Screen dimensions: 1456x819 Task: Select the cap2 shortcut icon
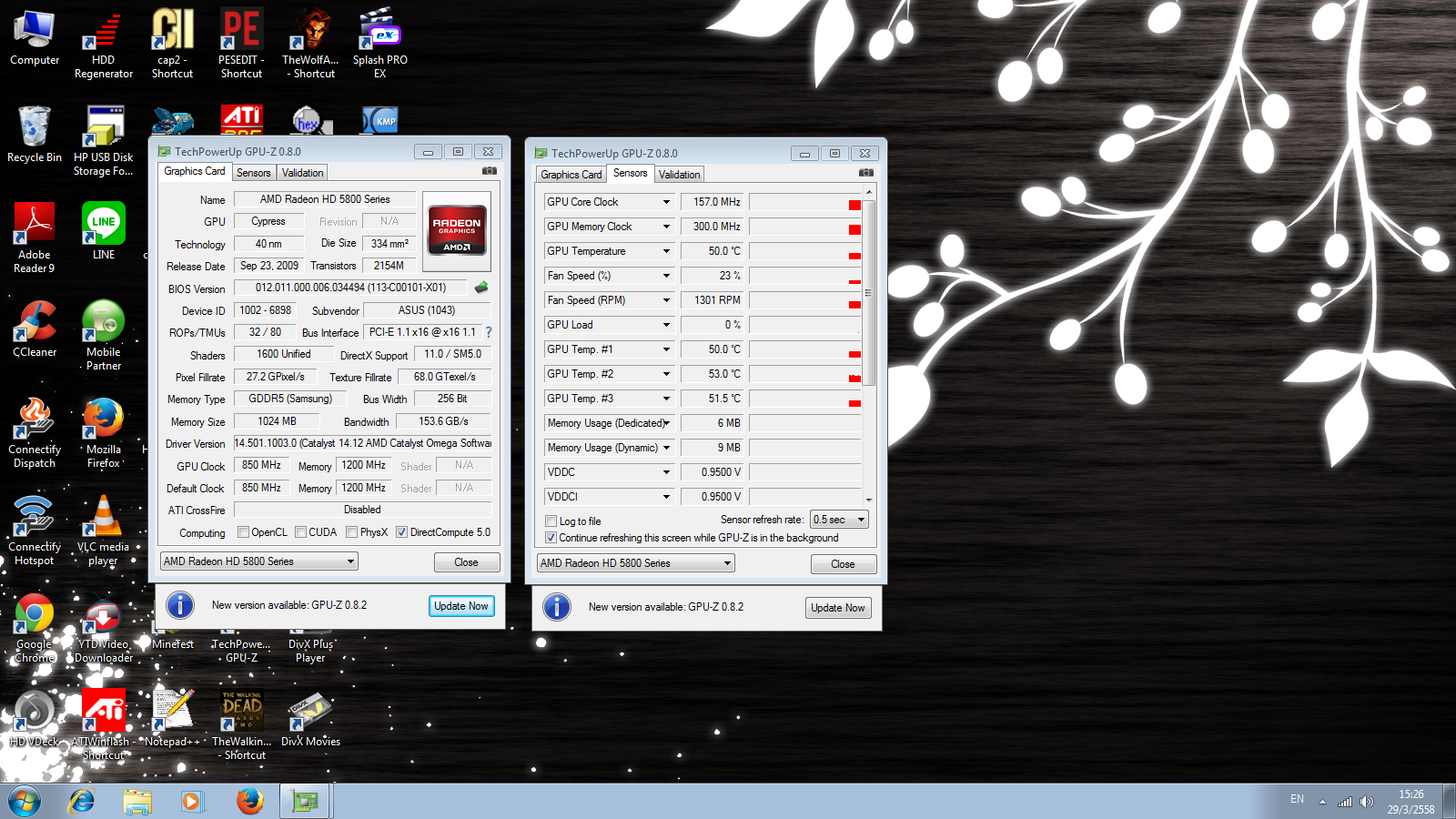click(x=172, y=45)
